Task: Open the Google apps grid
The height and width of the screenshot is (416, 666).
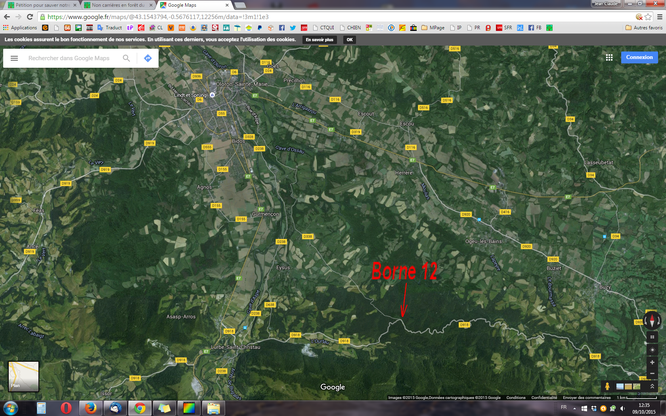Action: [609, 57]
